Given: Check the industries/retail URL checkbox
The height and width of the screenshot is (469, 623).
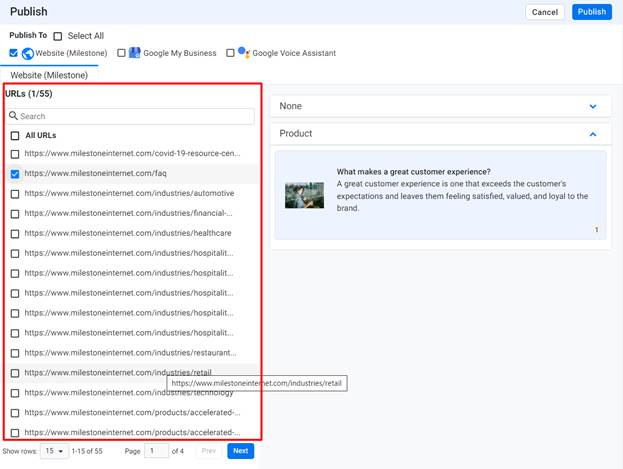Looking at the screenshot, I should click(x=15, y=373).
